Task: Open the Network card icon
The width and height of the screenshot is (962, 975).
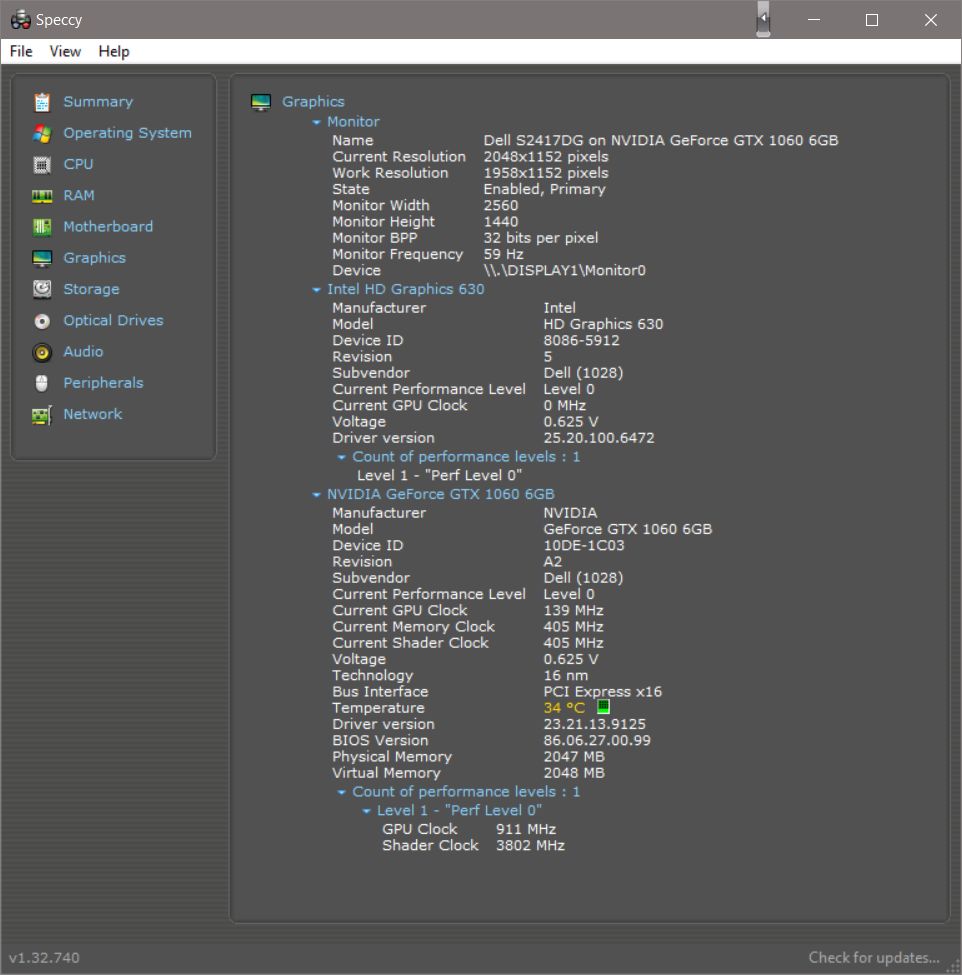Action: (x=42, y=415)
